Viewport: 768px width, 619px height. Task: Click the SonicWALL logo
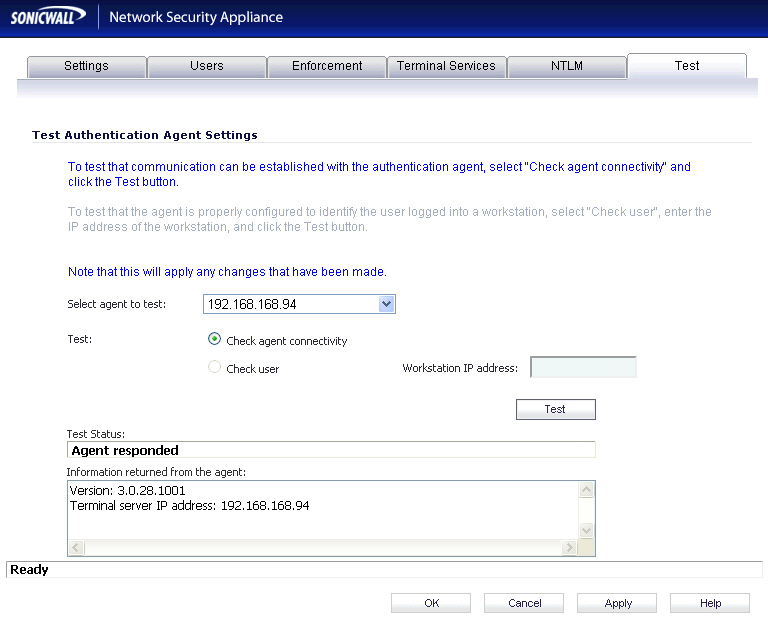tap(48, 17)
